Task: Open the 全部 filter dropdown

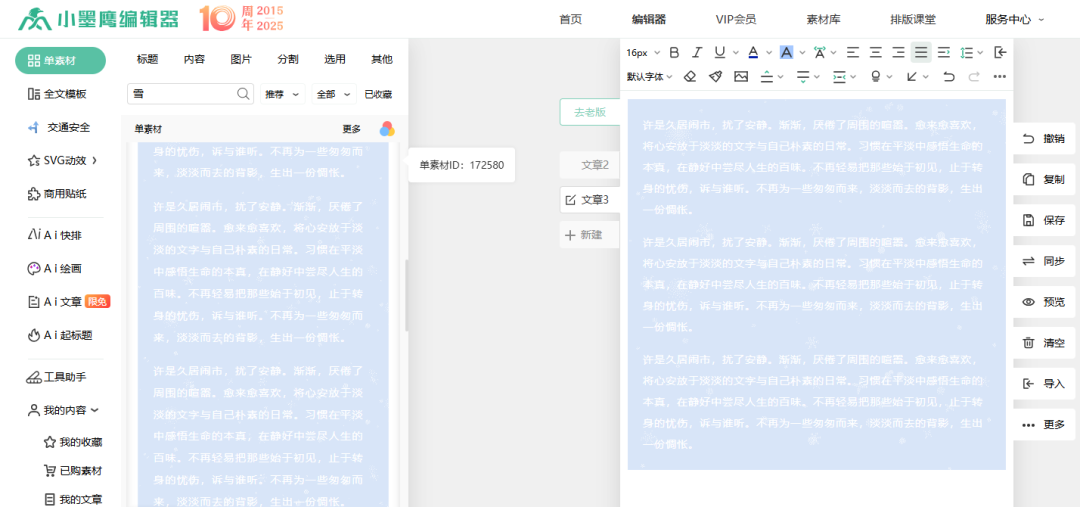Action: pos(334,94)
